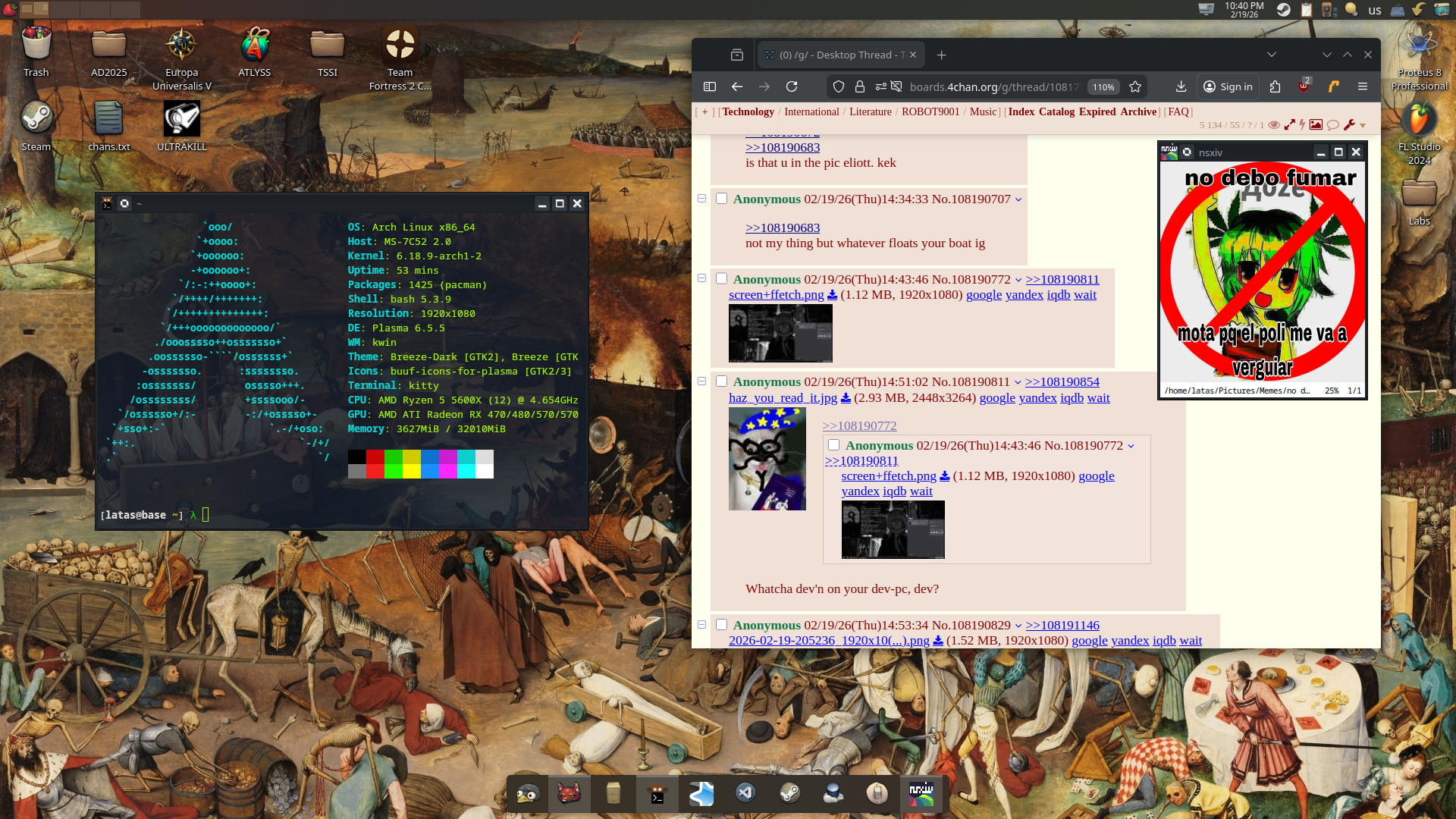This screenshot has width=1456, height=819.
Task: Collapse post No.108190811 with minus button
Action: pos(701,381)
